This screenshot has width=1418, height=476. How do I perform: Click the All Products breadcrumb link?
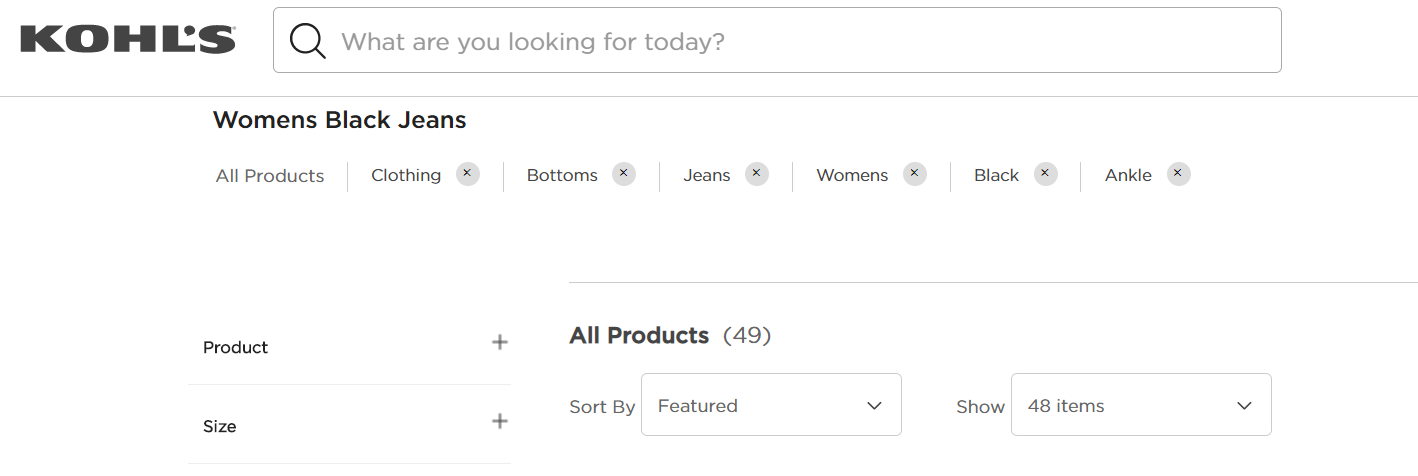[x=270, y=176]
